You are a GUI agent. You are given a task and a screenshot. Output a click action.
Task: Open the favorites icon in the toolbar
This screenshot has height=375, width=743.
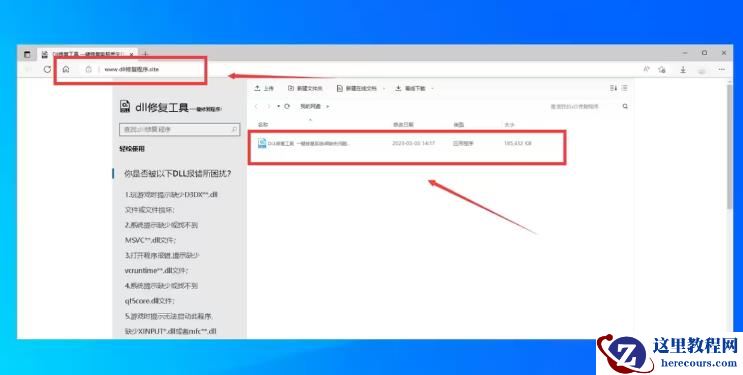point(662,69)
